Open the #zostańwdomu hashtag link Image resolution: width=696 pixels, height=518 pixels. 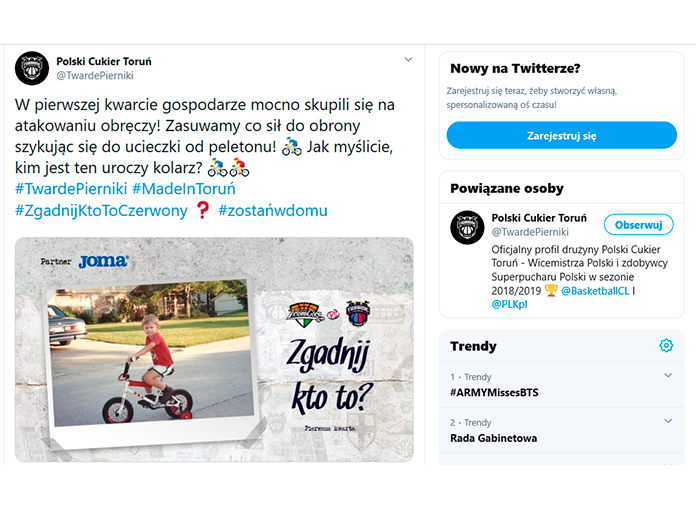pyautogui.click(x=272, y=211)
